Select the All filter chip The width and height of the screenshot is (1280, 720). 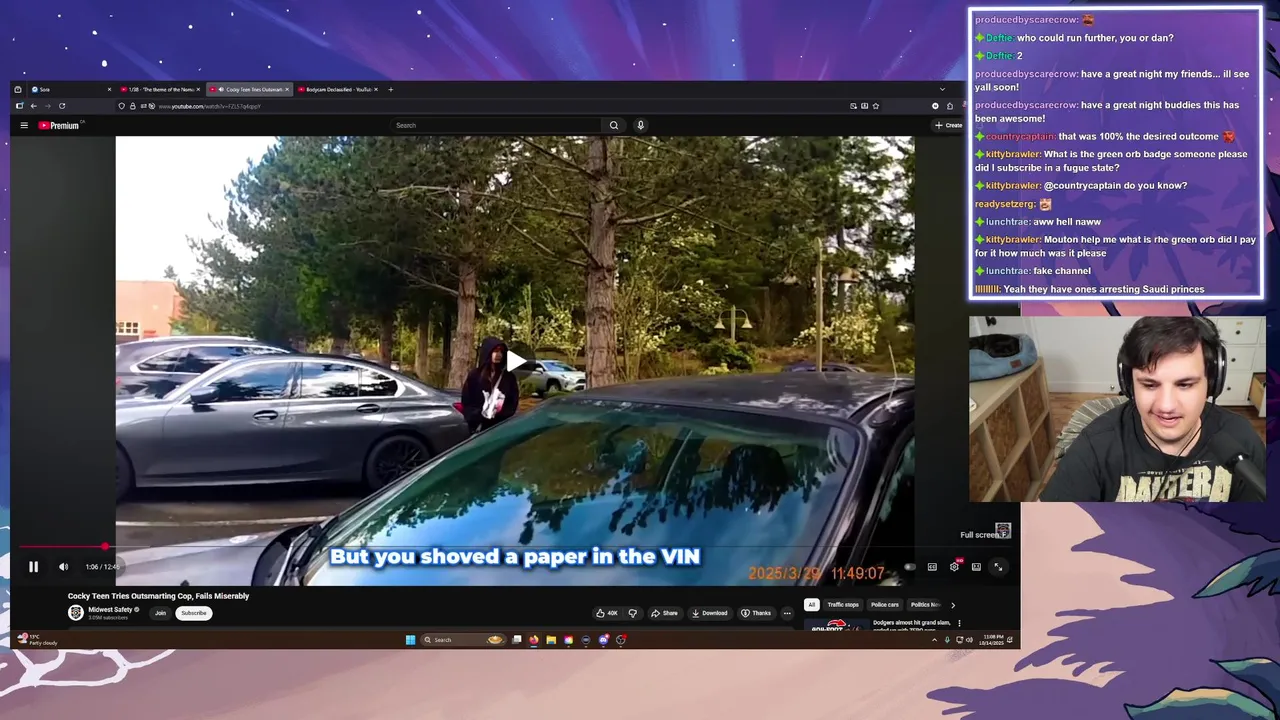pos(811,604)
